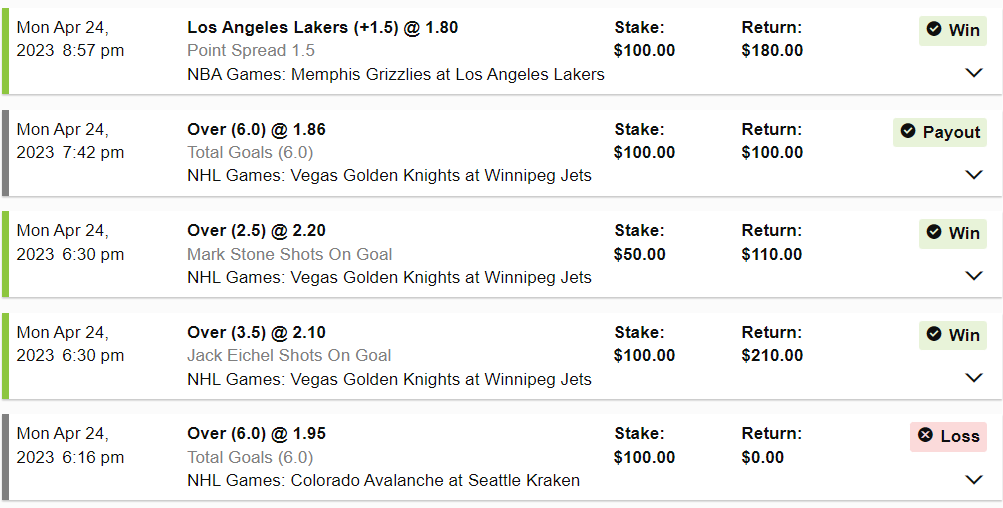Expand the Mark Stone Shots On Goal bet
The height and width of the screenshot is (508, 1003).
point(974,276)
